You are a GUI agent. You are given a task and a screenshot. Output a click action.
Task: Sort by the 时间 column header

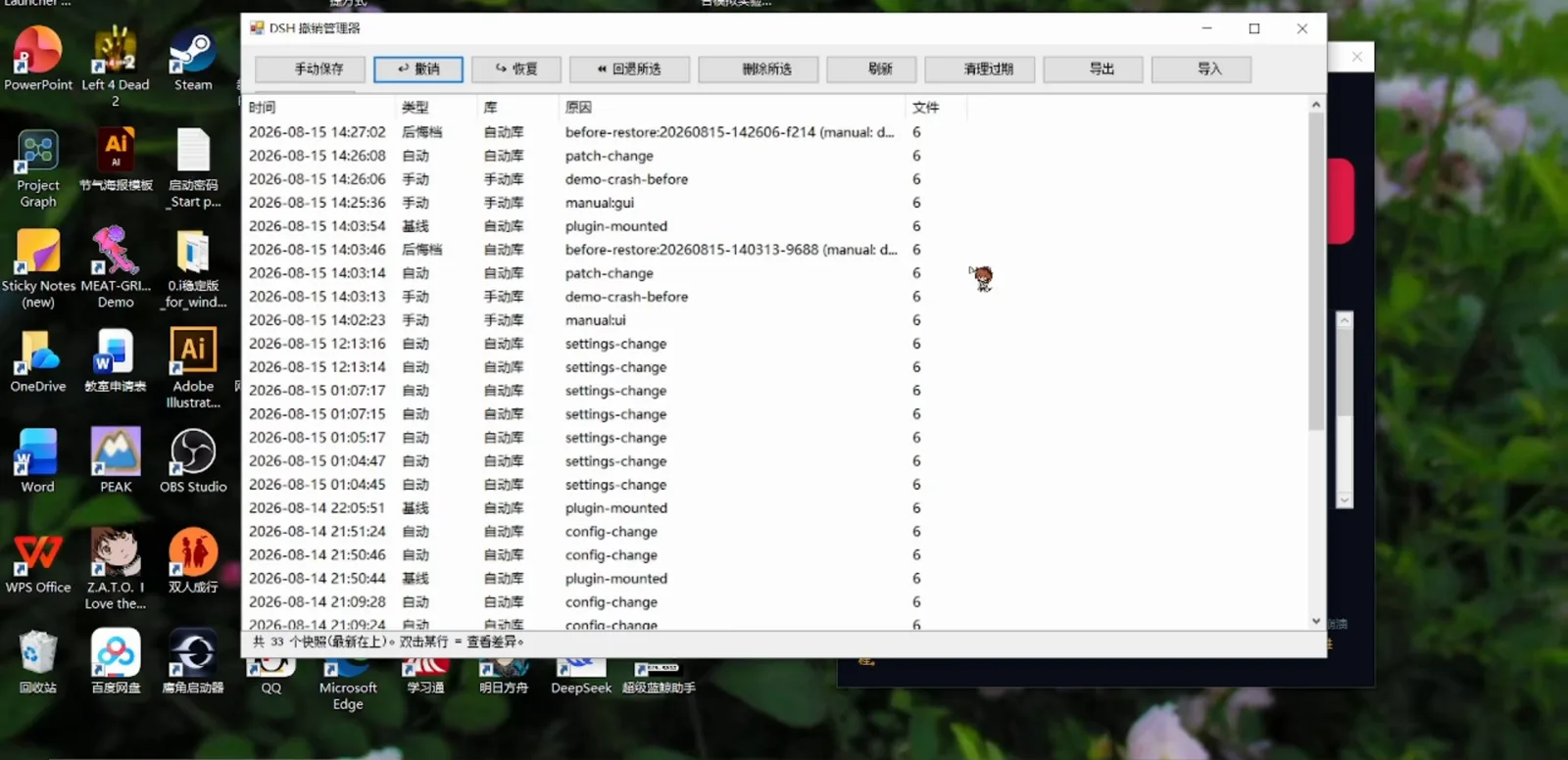(x=320, y=107)
